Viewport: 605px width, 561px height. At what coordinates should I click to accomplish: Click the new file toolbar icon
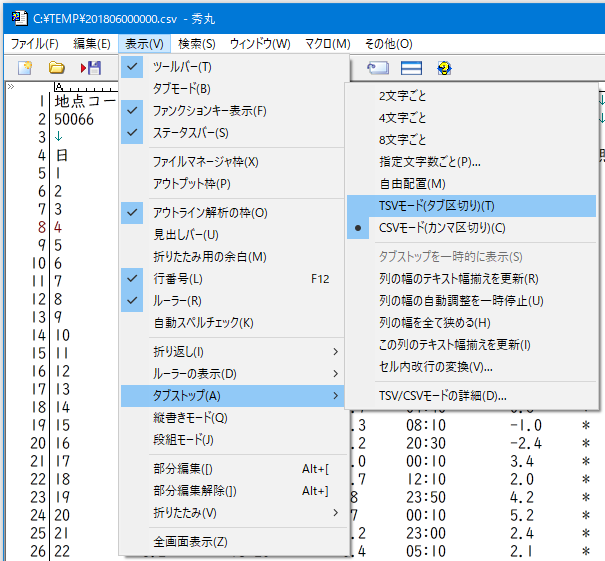tap(25, 68)
